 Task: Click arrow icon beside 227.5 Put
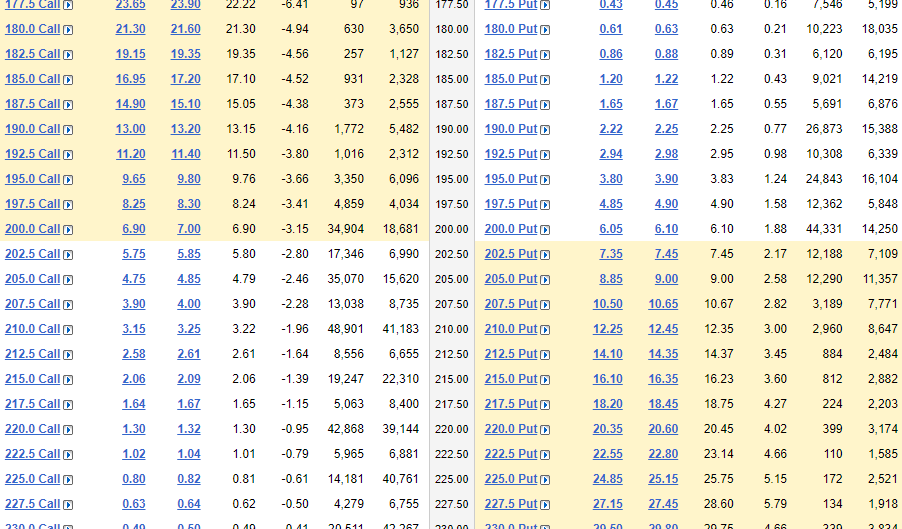(545, 505)
